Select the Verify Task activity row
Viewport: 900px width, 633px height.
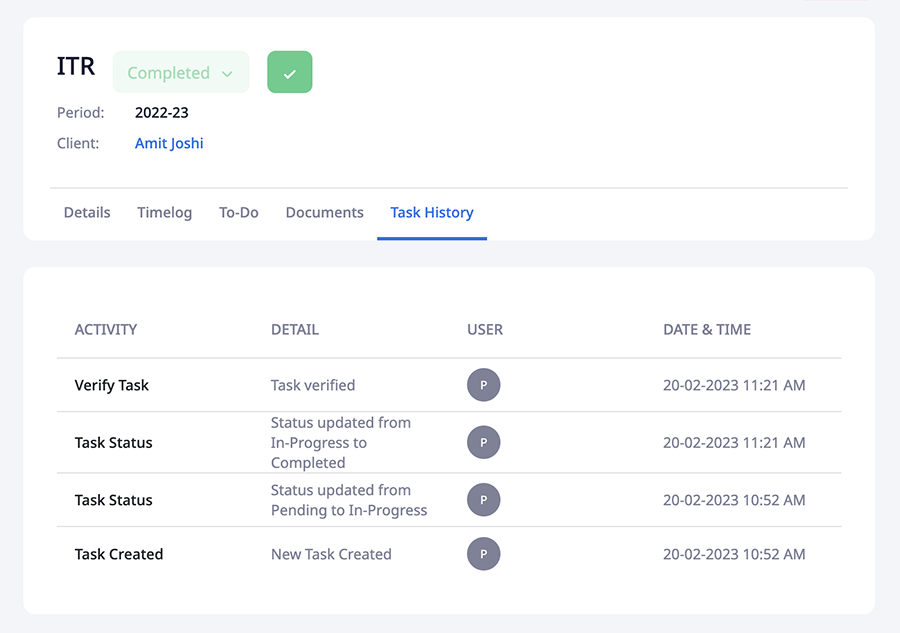pos(112,385)
